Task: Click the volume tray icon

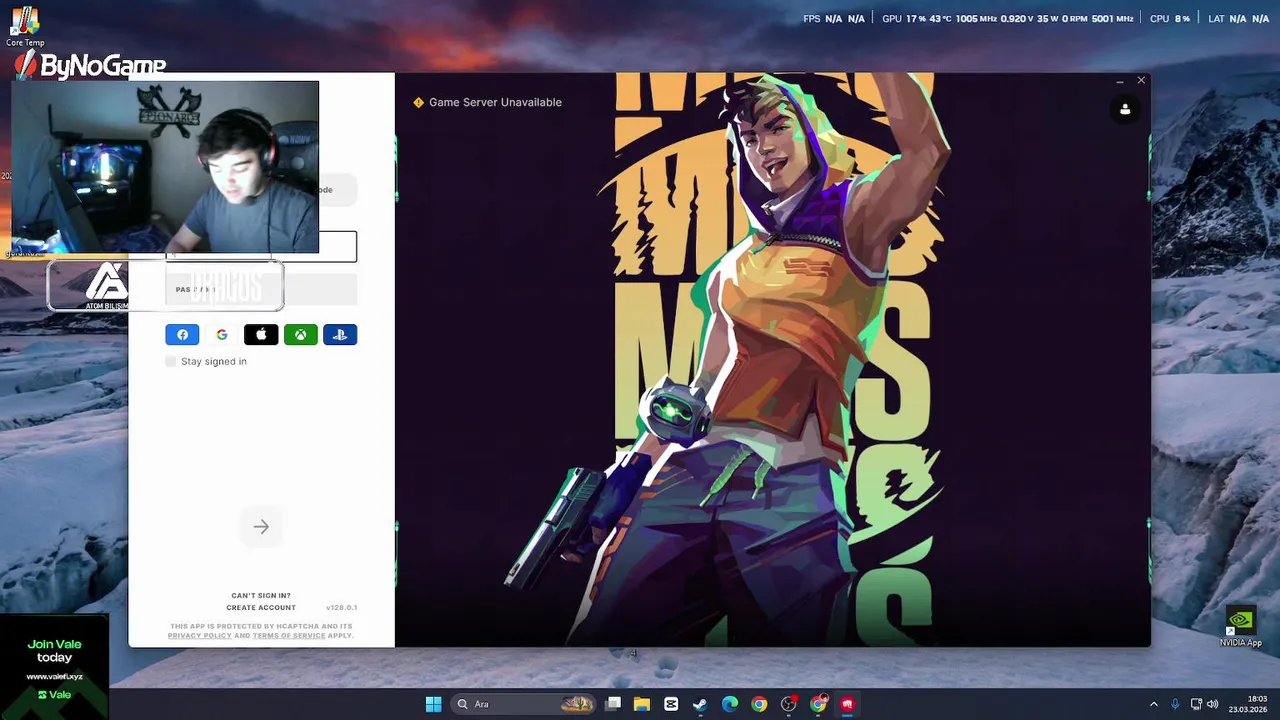Action: click(1213, 704)
